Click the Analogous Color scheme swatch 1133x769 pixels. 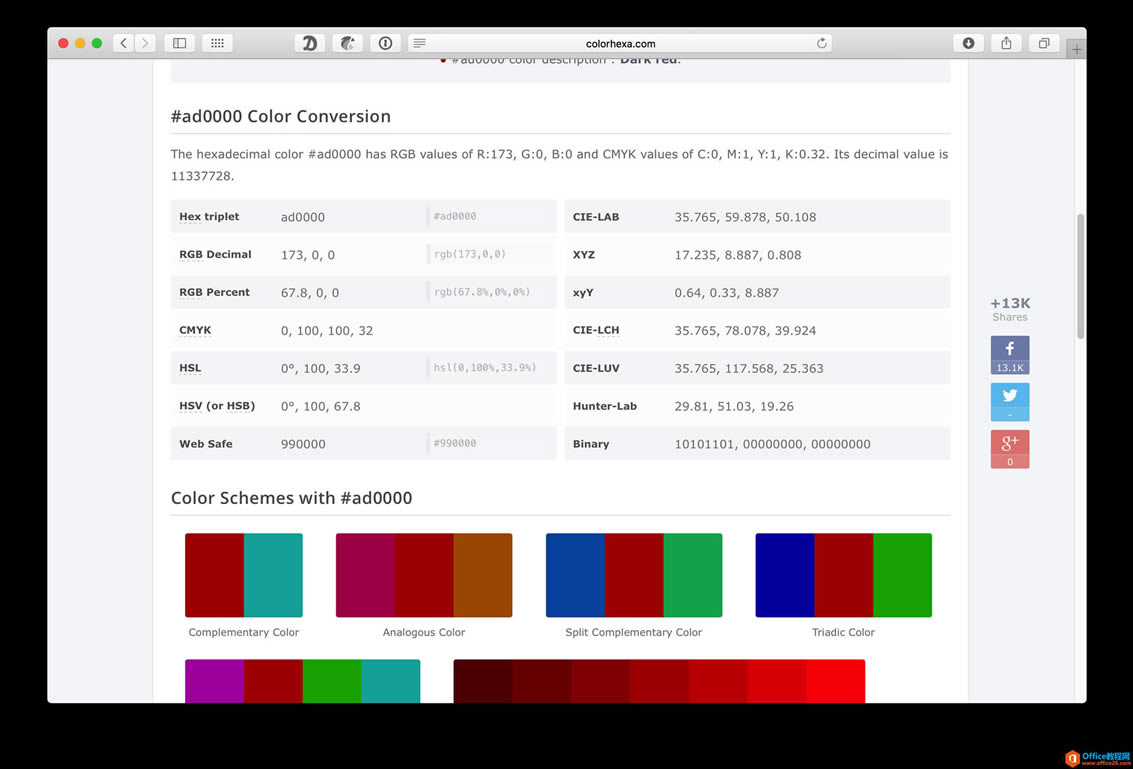[x=423, y=575]
